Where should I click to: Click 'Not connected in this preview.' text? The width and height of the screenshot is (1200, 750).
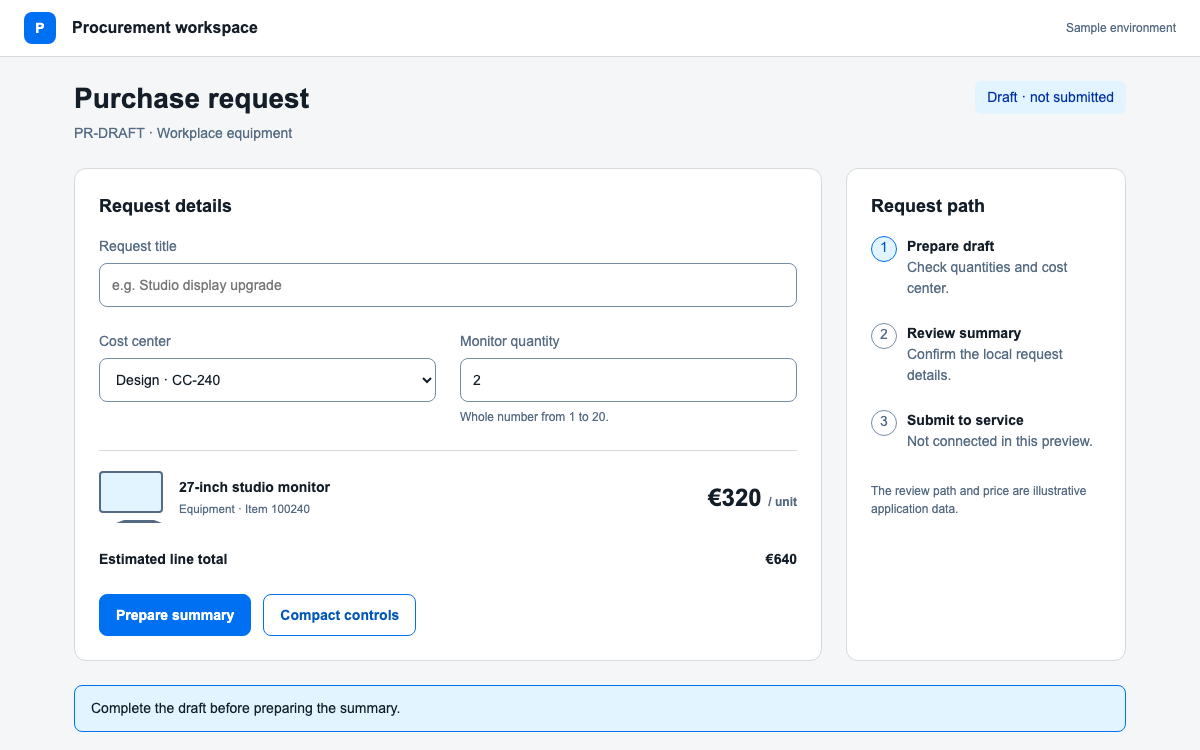point(1000,441)
